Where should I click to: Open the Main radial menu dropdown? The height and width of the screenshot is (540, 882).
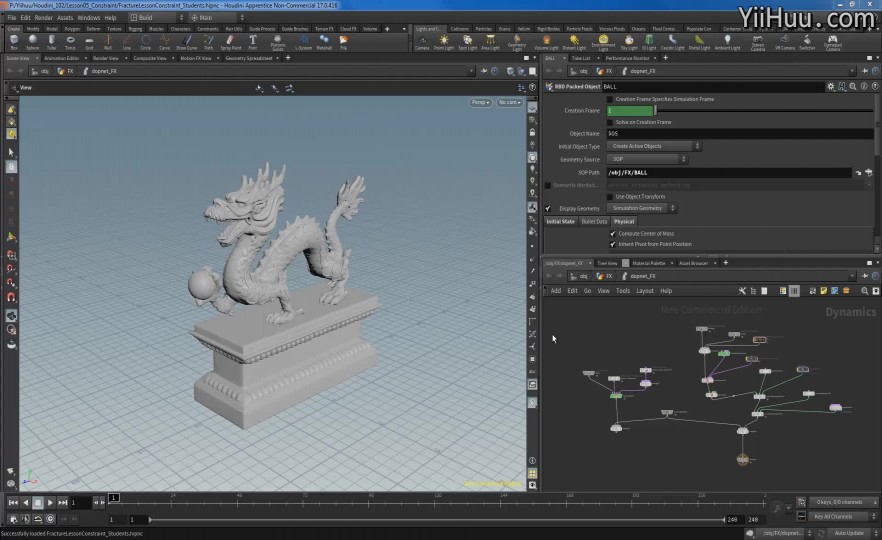pos(217,17)
